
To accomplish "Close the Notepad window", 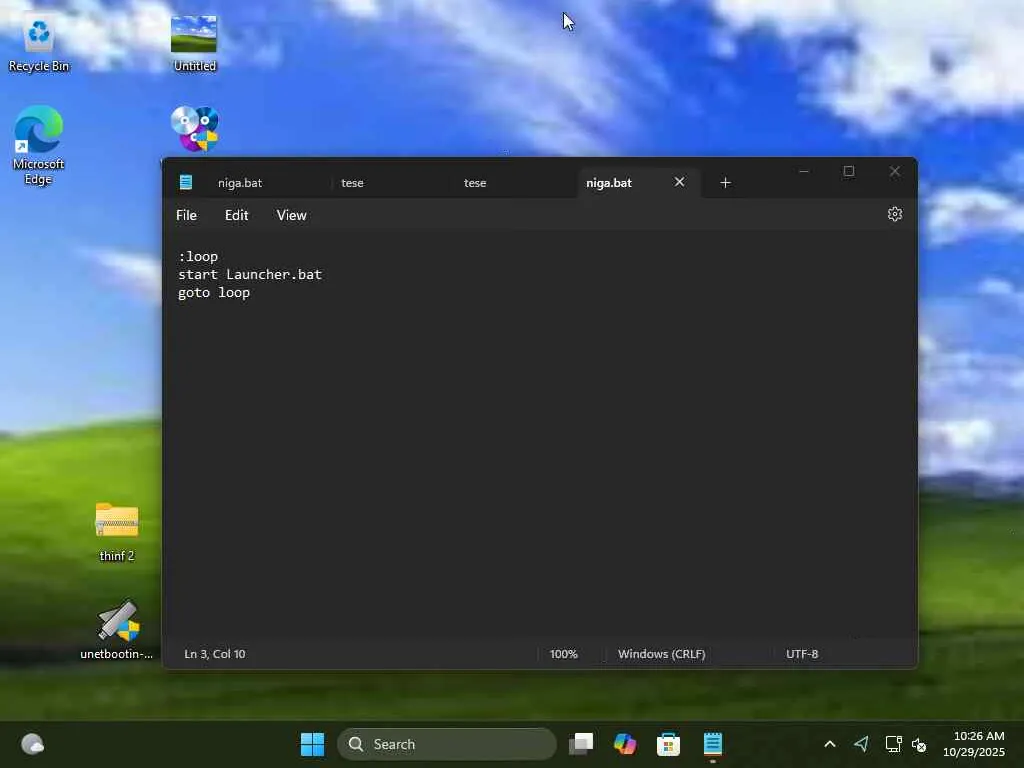I will point(895,171).
